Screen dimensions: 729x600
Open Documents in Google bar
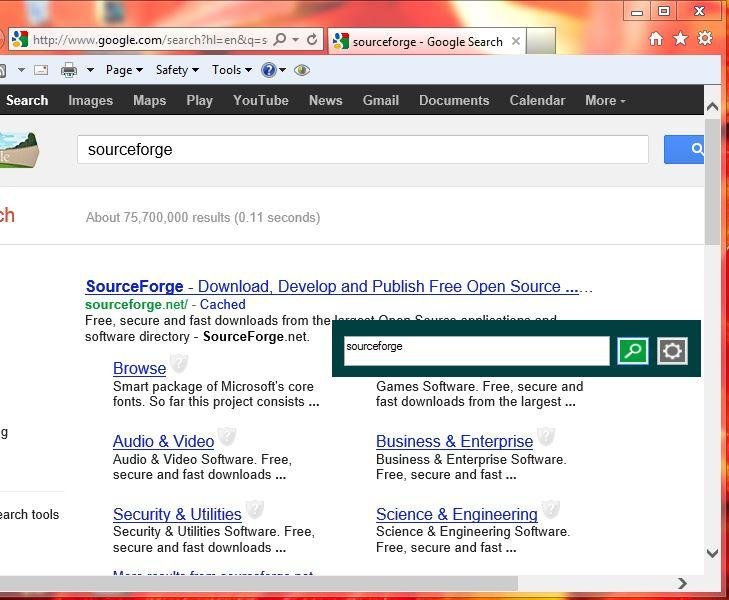click(454, 100)
